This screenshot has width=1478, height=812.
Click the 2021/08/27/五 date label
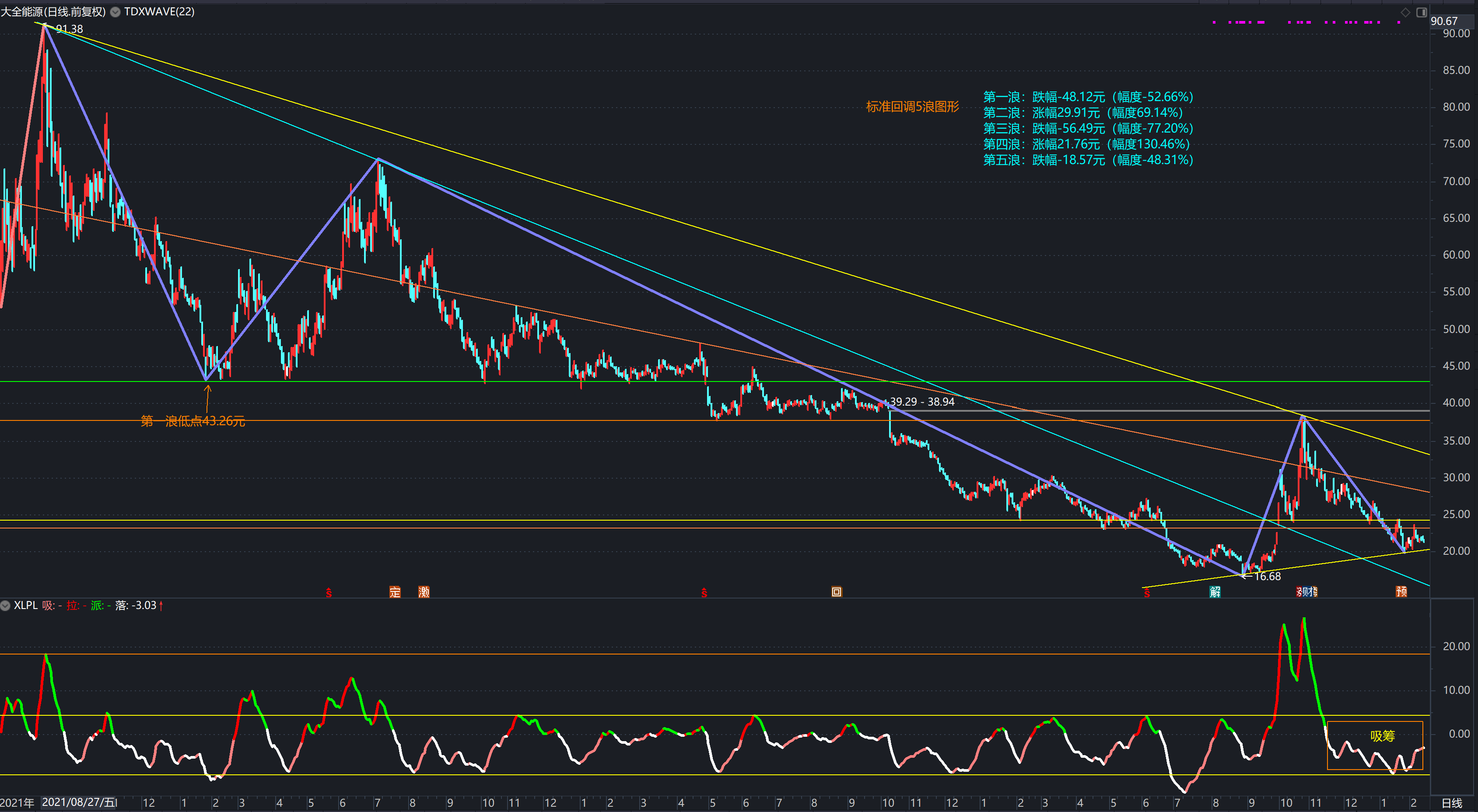[x=79, y=802]
